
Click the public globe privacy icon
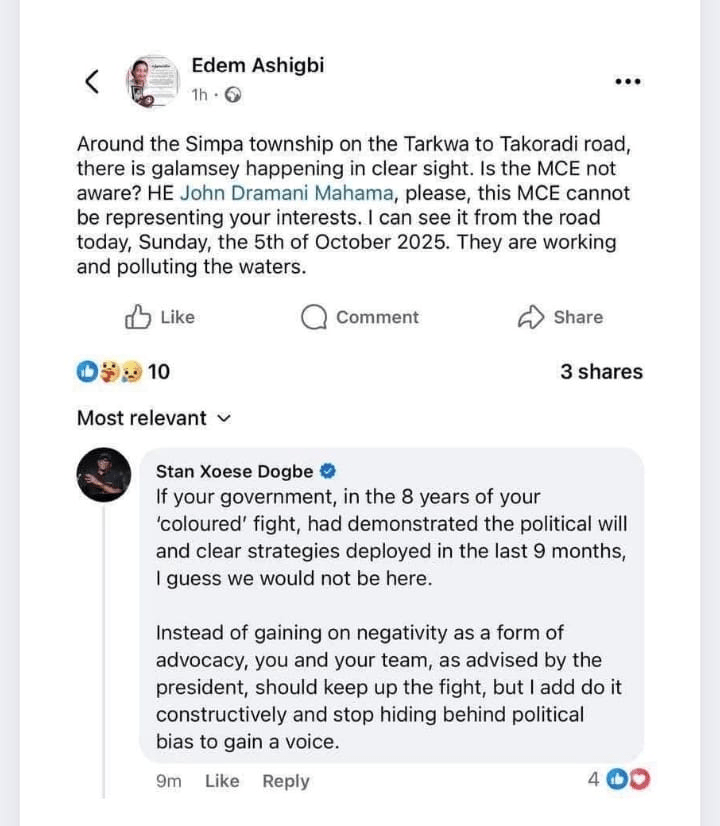(233, 95)
